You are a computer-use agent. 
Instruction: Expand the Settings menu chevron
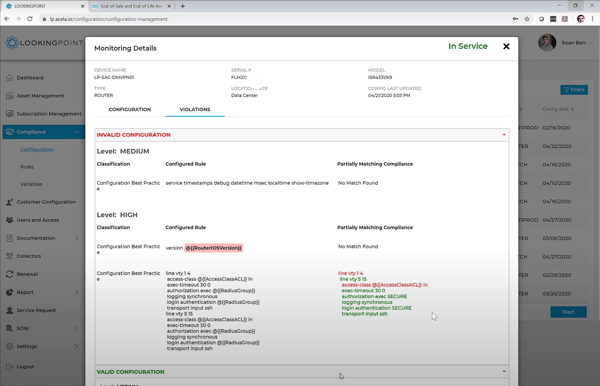(x=76, y=346)
